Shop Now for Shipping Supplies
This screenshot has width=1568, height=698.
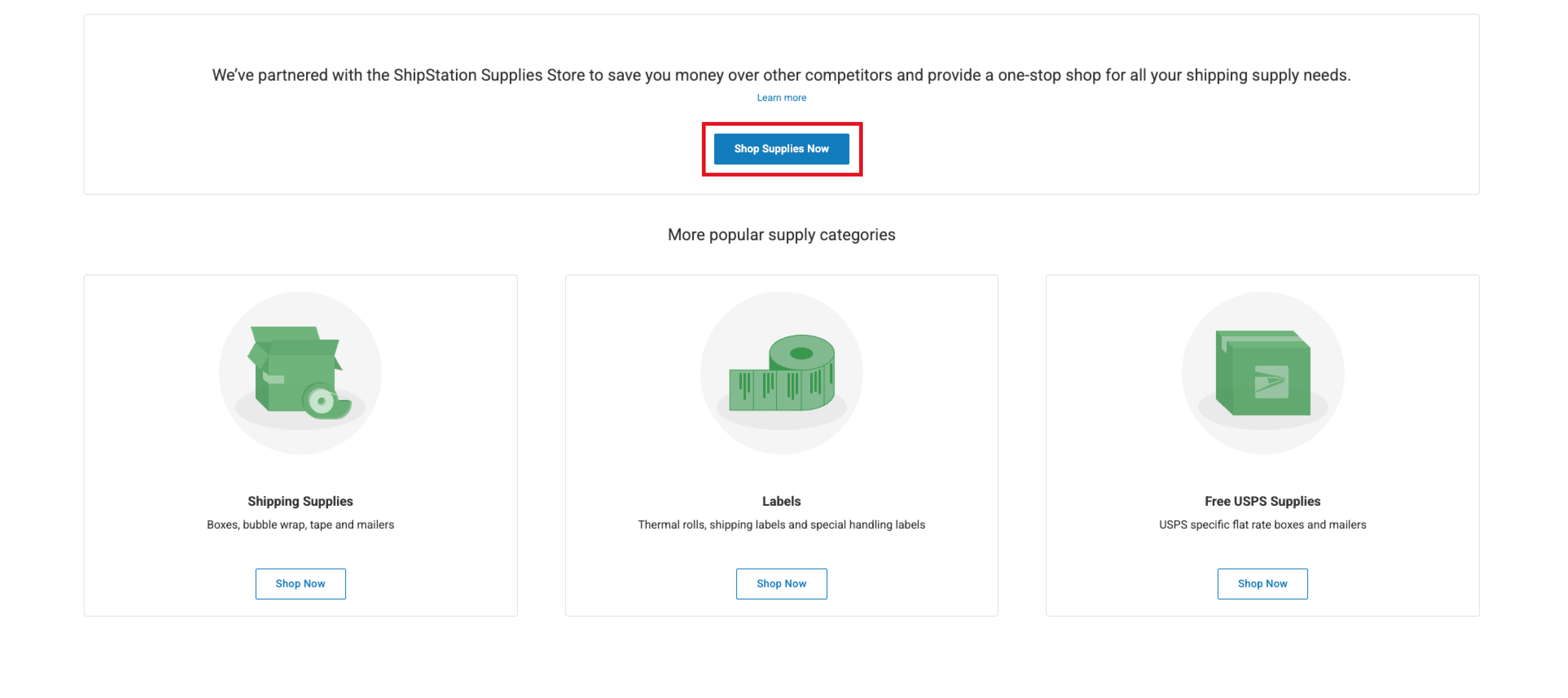coord(300,583)
